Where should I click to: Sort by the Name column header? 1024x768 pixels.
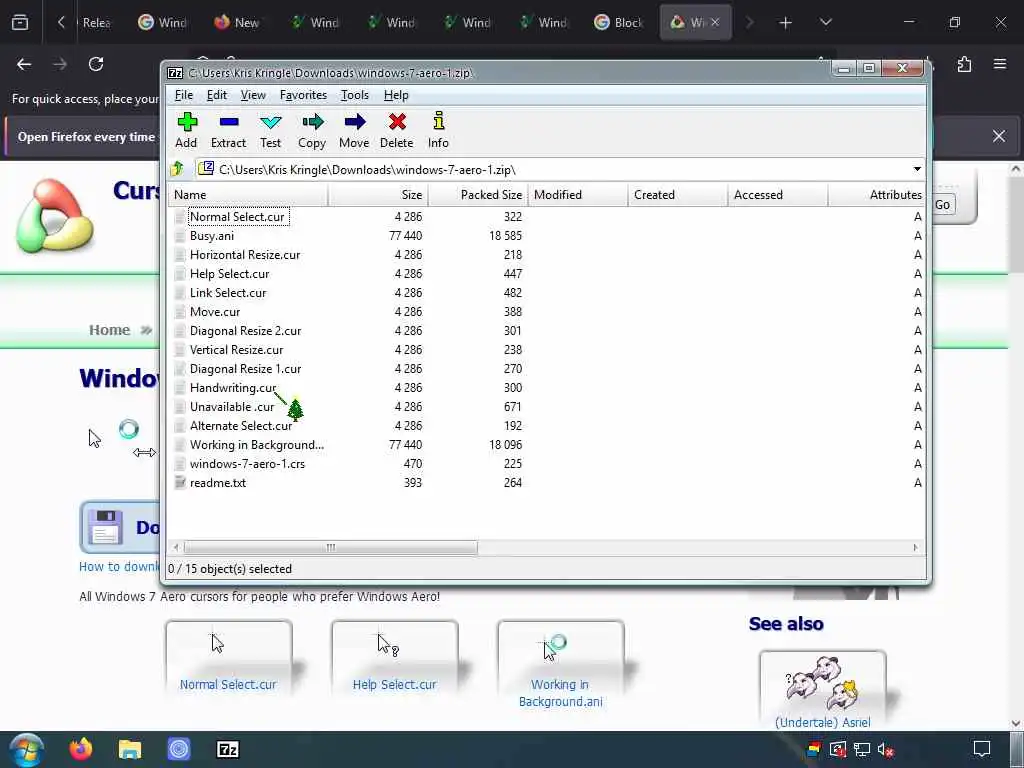pos(248,195)
